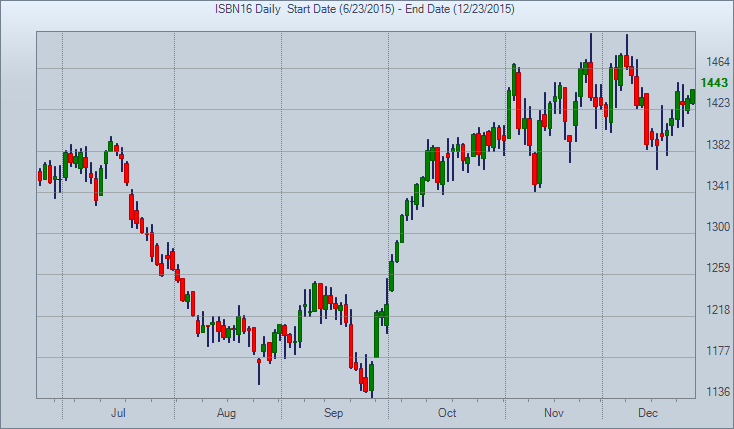
Task: Click the Sep month label
Action: 334,413
